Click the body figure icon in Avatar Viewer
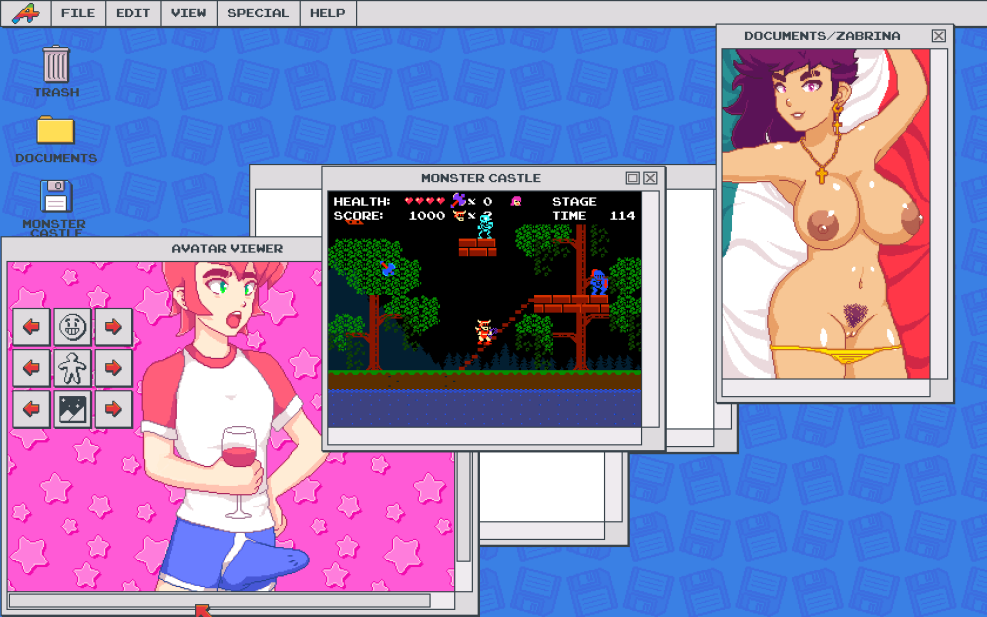The image size is (987, 617). point(72,367)
